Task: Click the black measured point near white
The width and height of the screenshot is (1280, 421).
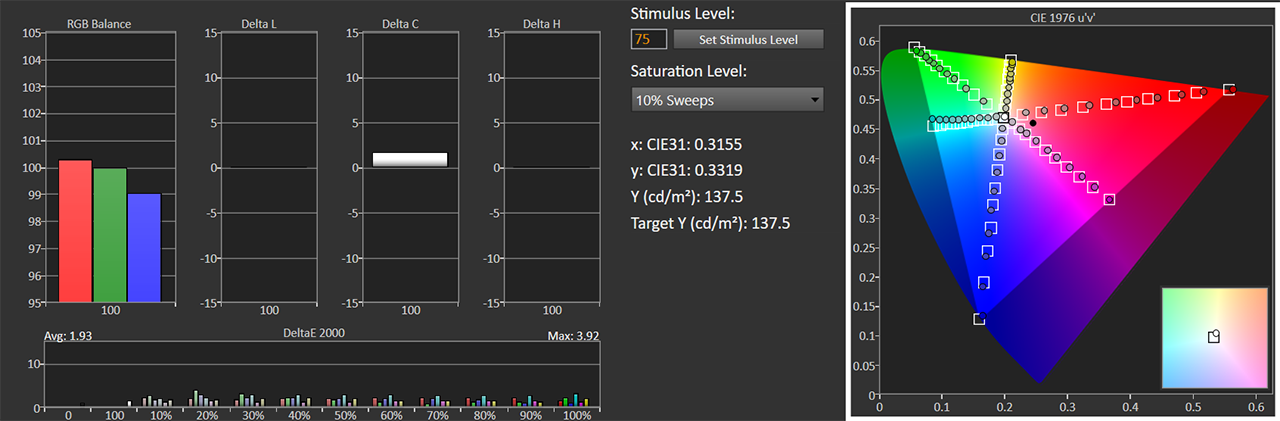Action: click(1033, 123)
